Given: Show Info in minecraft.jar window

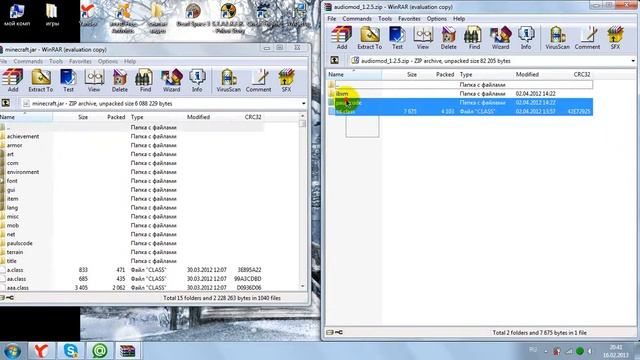Looking at the screenshot, I should (197, 80).
